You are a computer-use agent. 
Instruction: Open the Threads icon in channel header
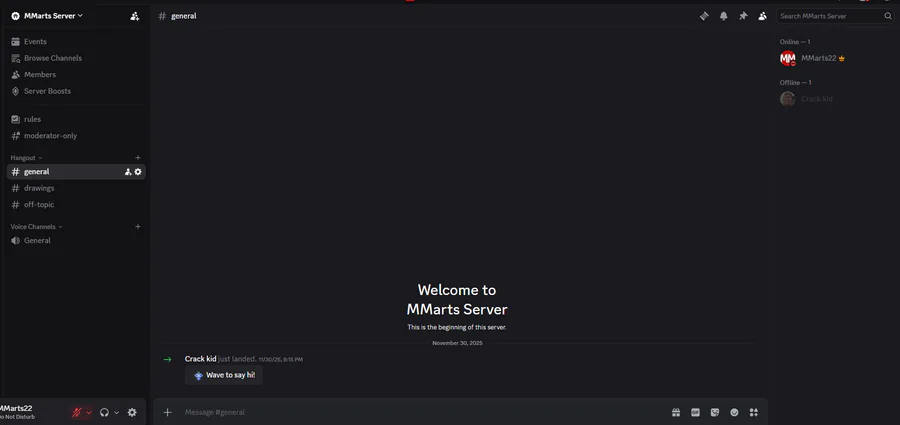click(x=704, y=16)
